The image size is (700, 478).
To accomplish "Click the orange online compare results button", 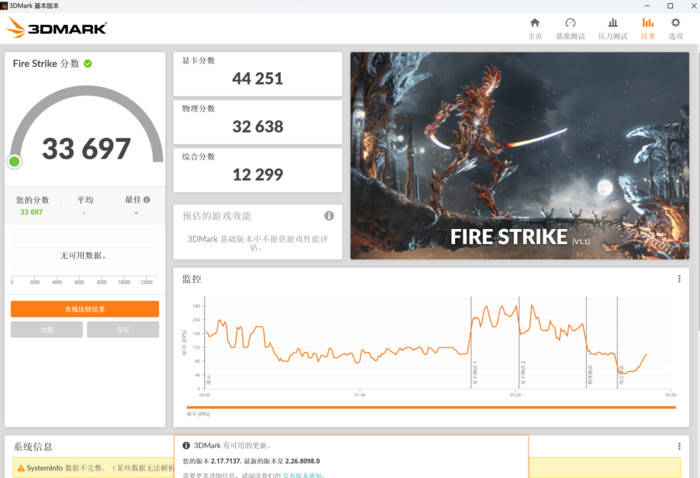I will pos(85,309).
